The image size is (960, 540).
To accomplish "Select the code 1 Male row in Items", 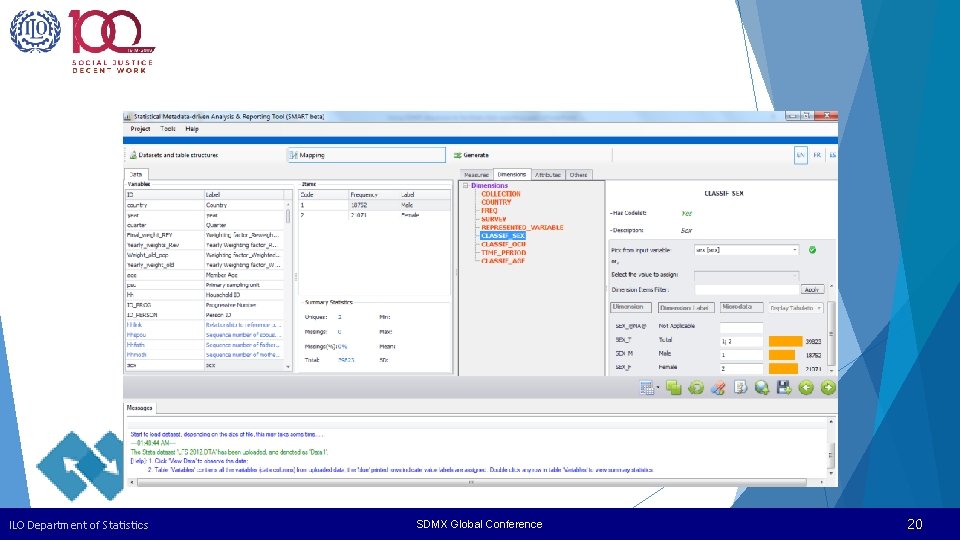I will pyautogui.click(x=374, y=205).
